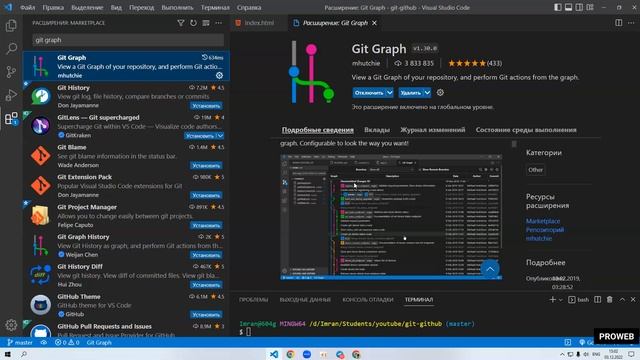
Task: Switch to Журнал изменений tab
Action: click(x=432, y=130)
